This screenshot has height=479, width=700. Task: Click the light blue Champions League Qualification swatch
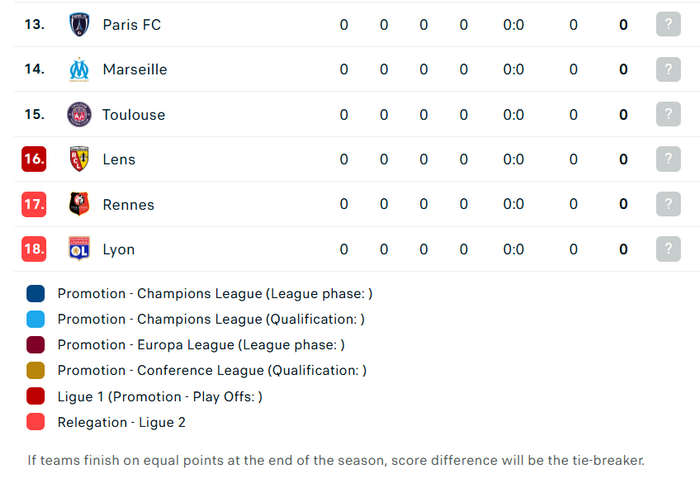tap(36, 319)
